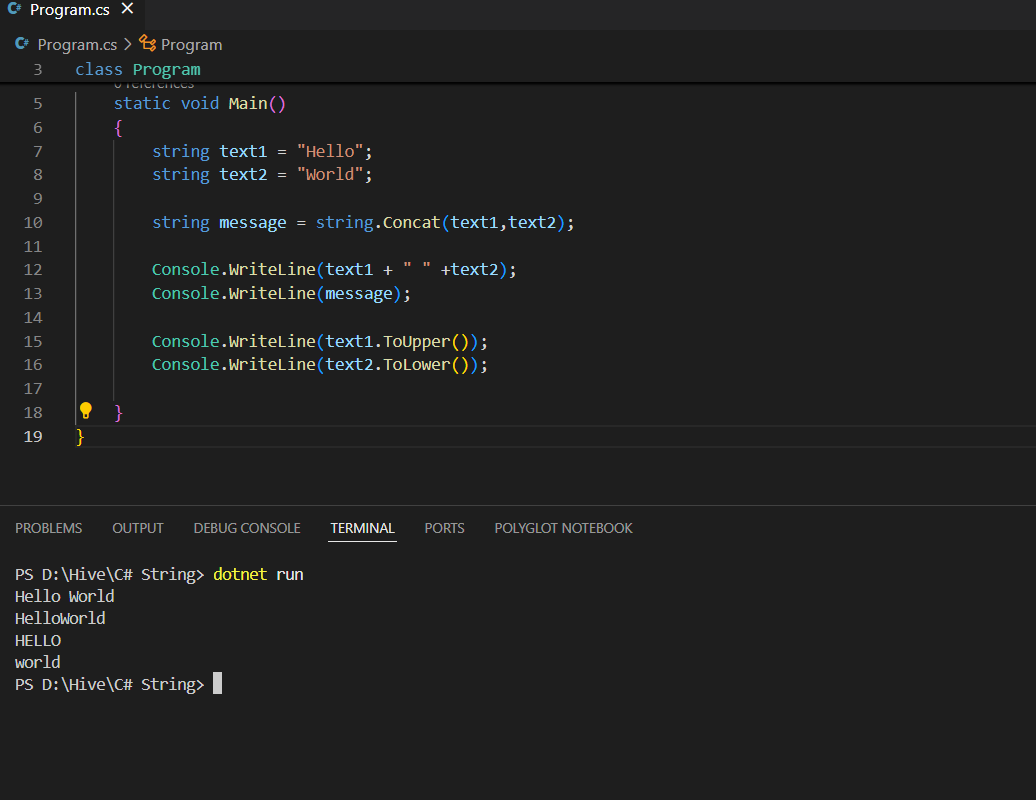Click the Main method name on line 5
The height and width of the screenshot is (800, 1036).
(248, 104)
